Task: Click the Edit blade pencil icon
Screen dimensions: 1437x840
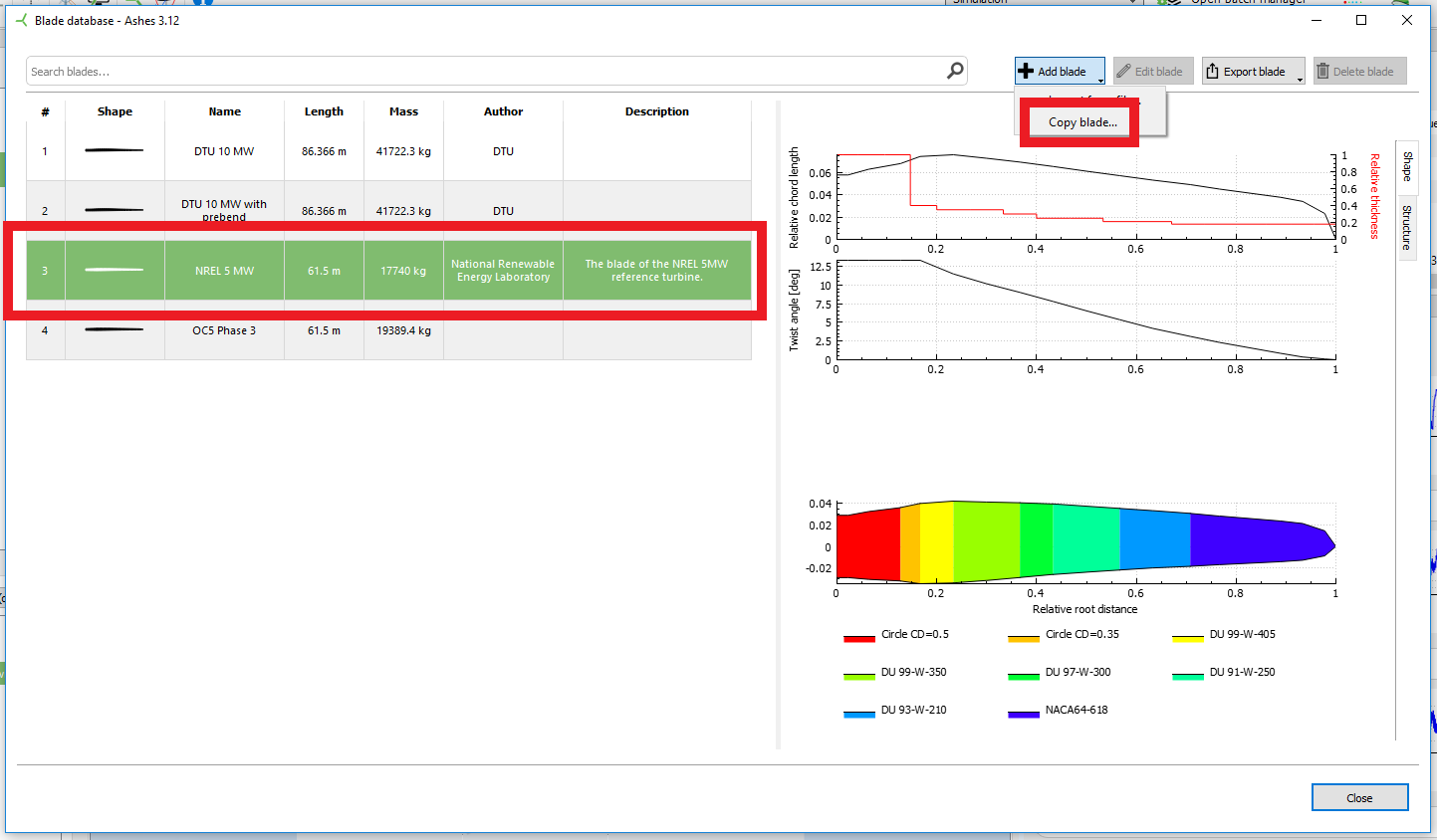Action: [1123, 72]
